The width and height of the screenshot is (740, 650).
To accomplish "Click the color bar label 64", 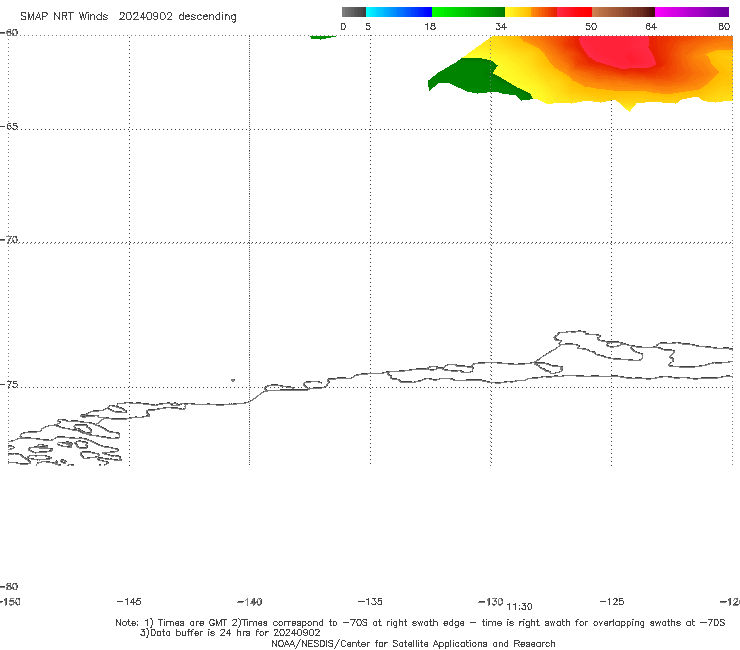I will 651,26.
